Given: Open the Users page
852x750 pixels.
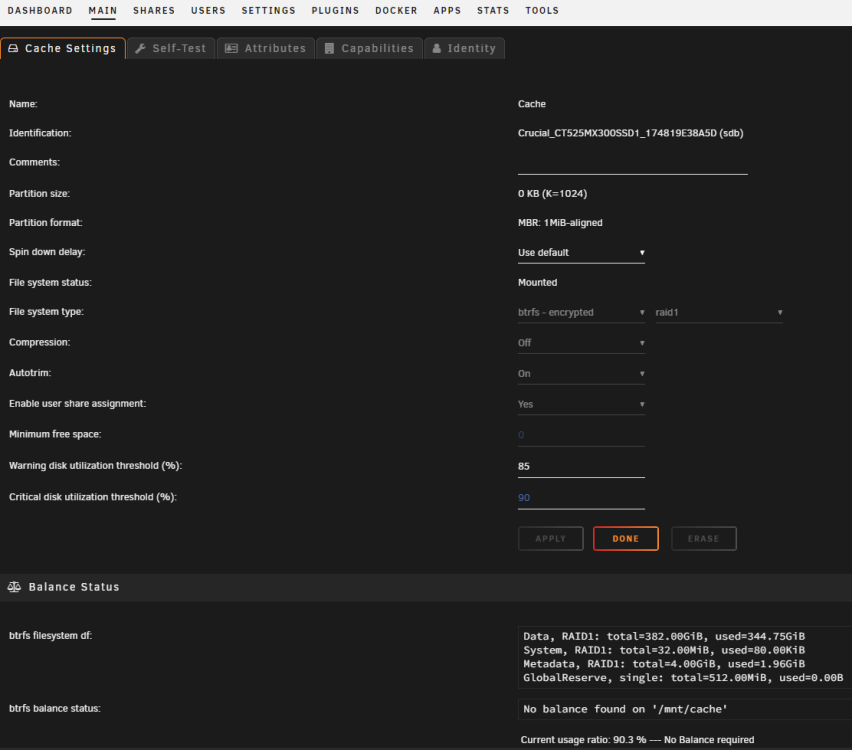Looking at the screenshot, I should (208, 10).
